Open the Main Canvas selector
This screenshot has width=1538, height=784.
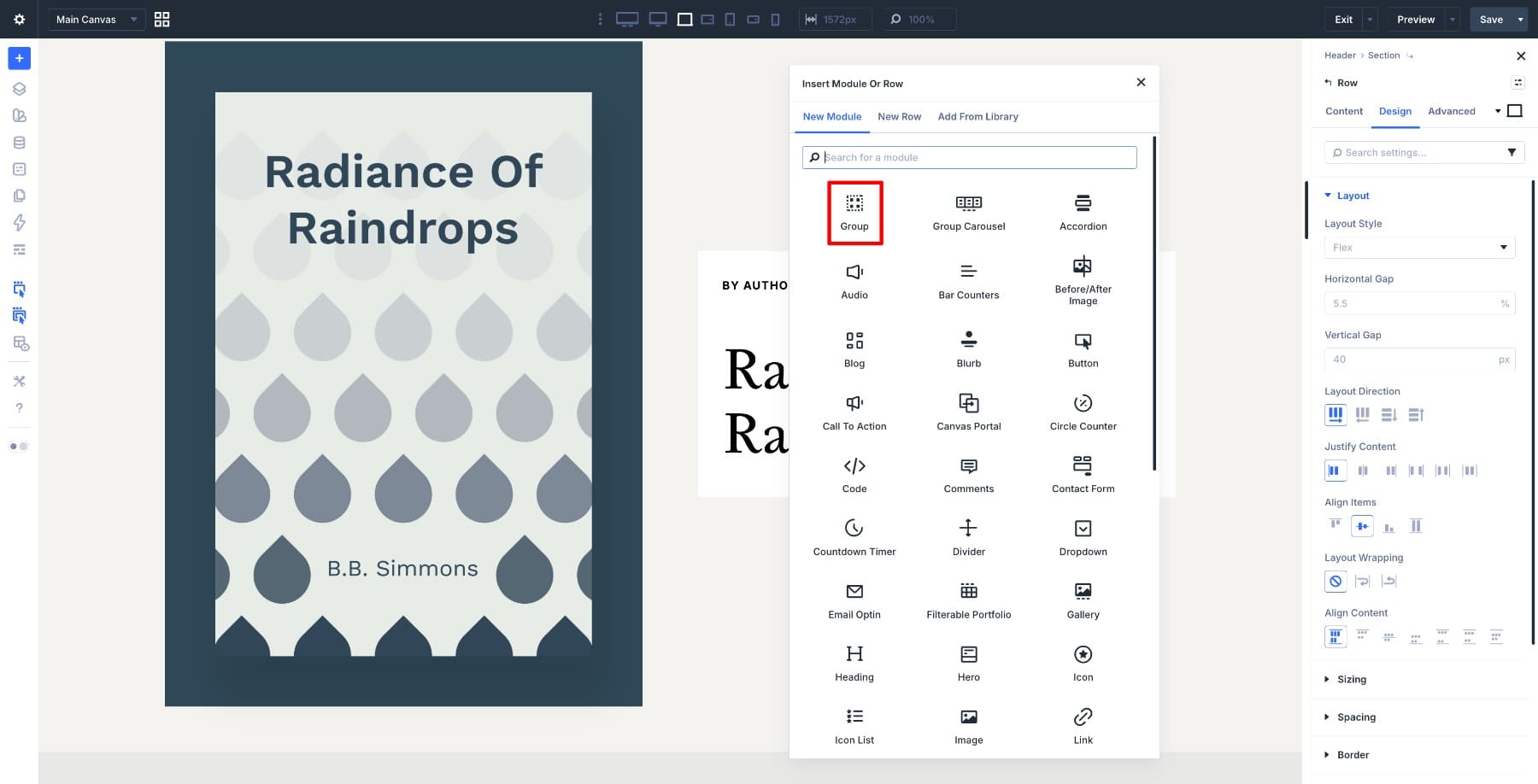[x=96, y=19]
